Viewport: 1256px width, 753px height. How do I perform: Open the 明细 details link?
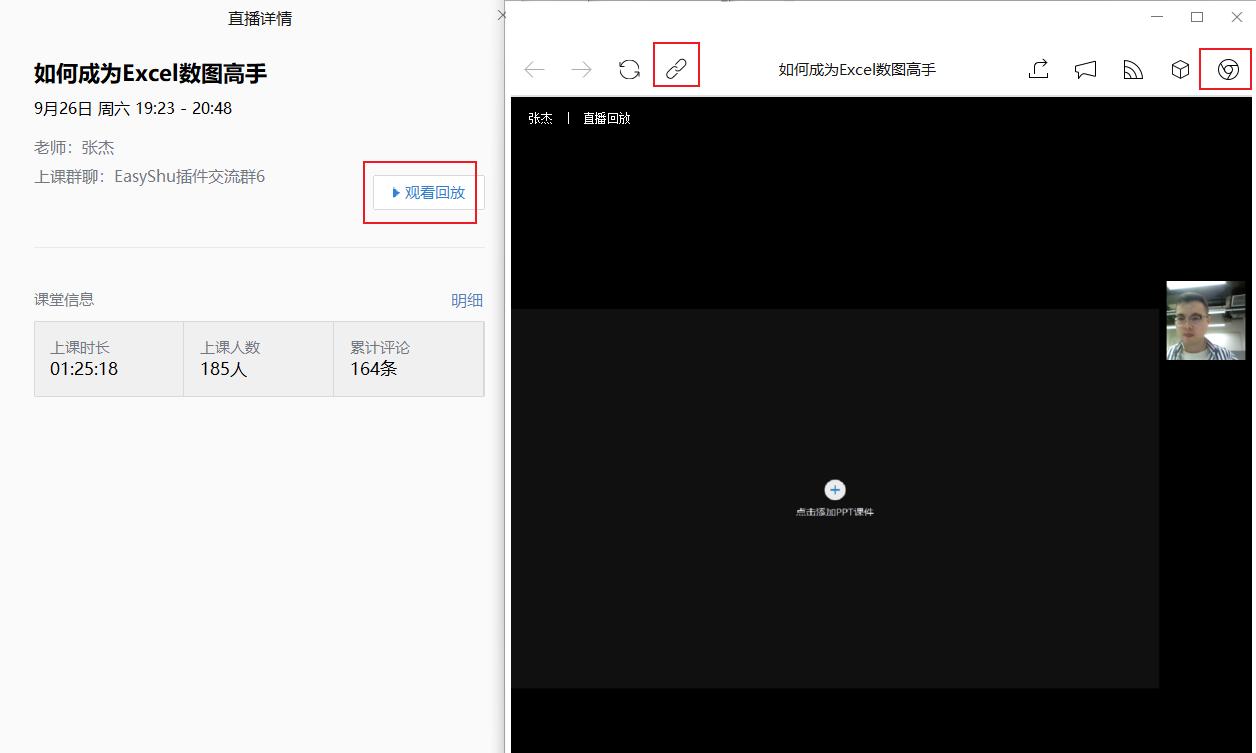[x=467, y=299]
